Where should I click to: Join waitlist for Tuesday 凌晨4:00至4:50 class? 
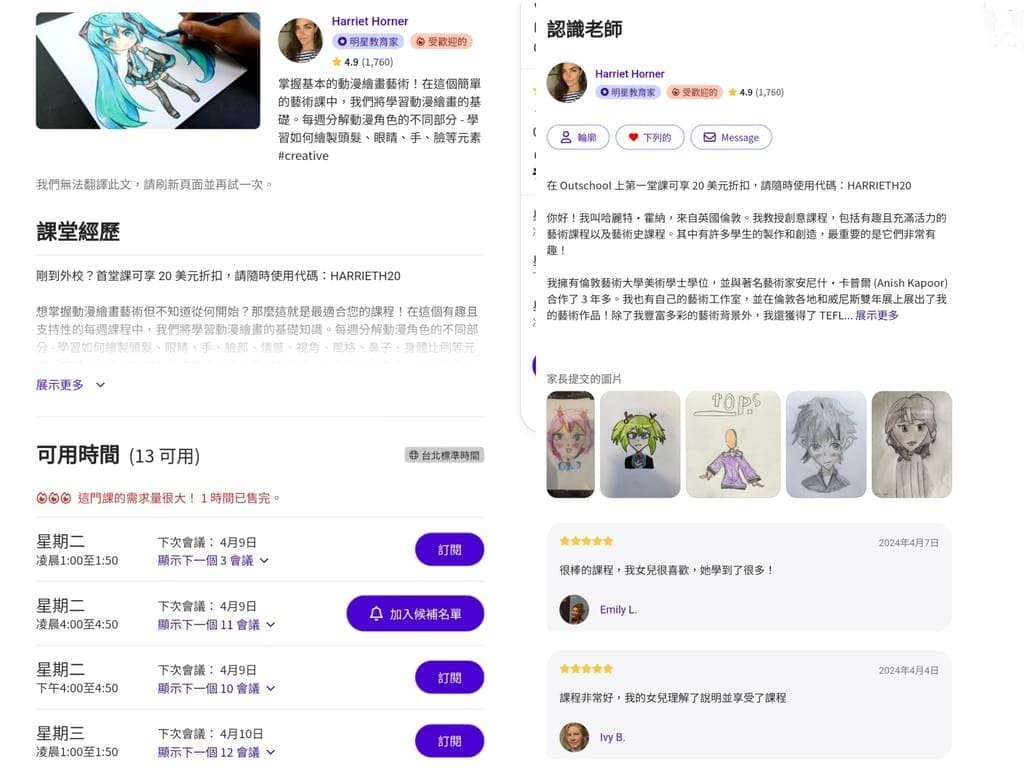(415, 614)
